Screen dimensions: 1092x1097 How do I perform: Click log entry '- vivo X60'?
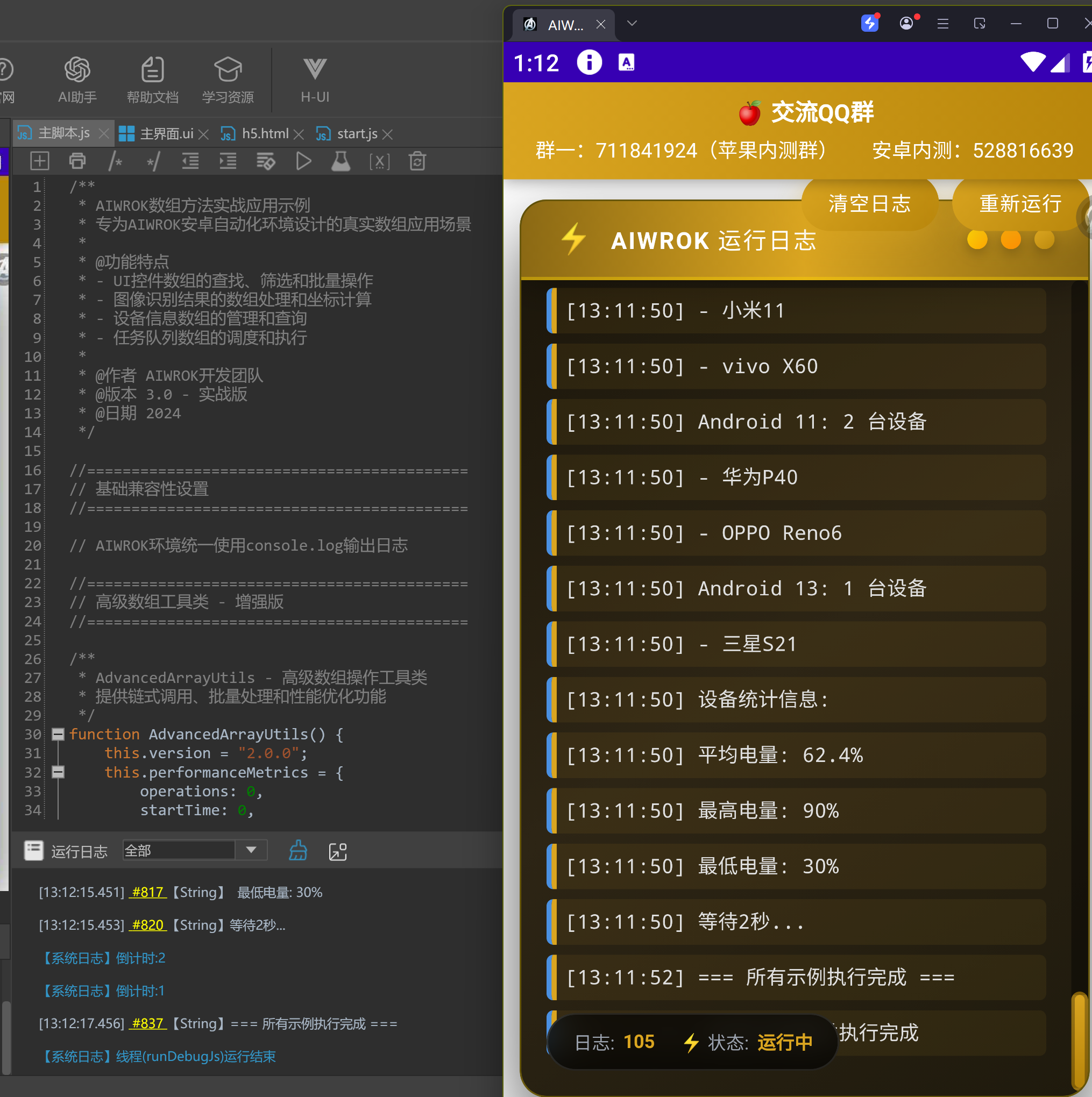tap(796, 366)
